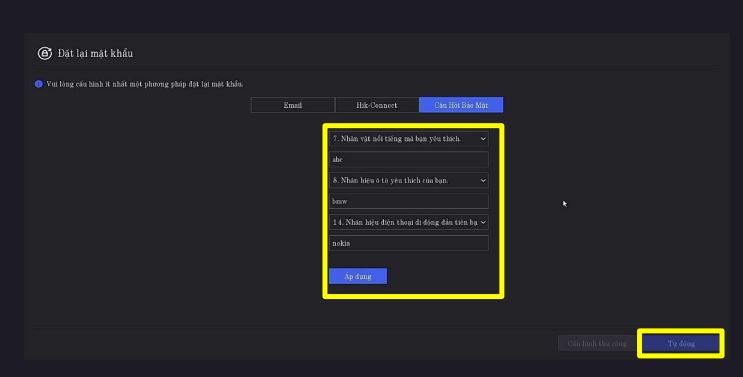743x377 pixels.
Task: Click the notice text about configuring reset method
Action: (x=145, y=84)
